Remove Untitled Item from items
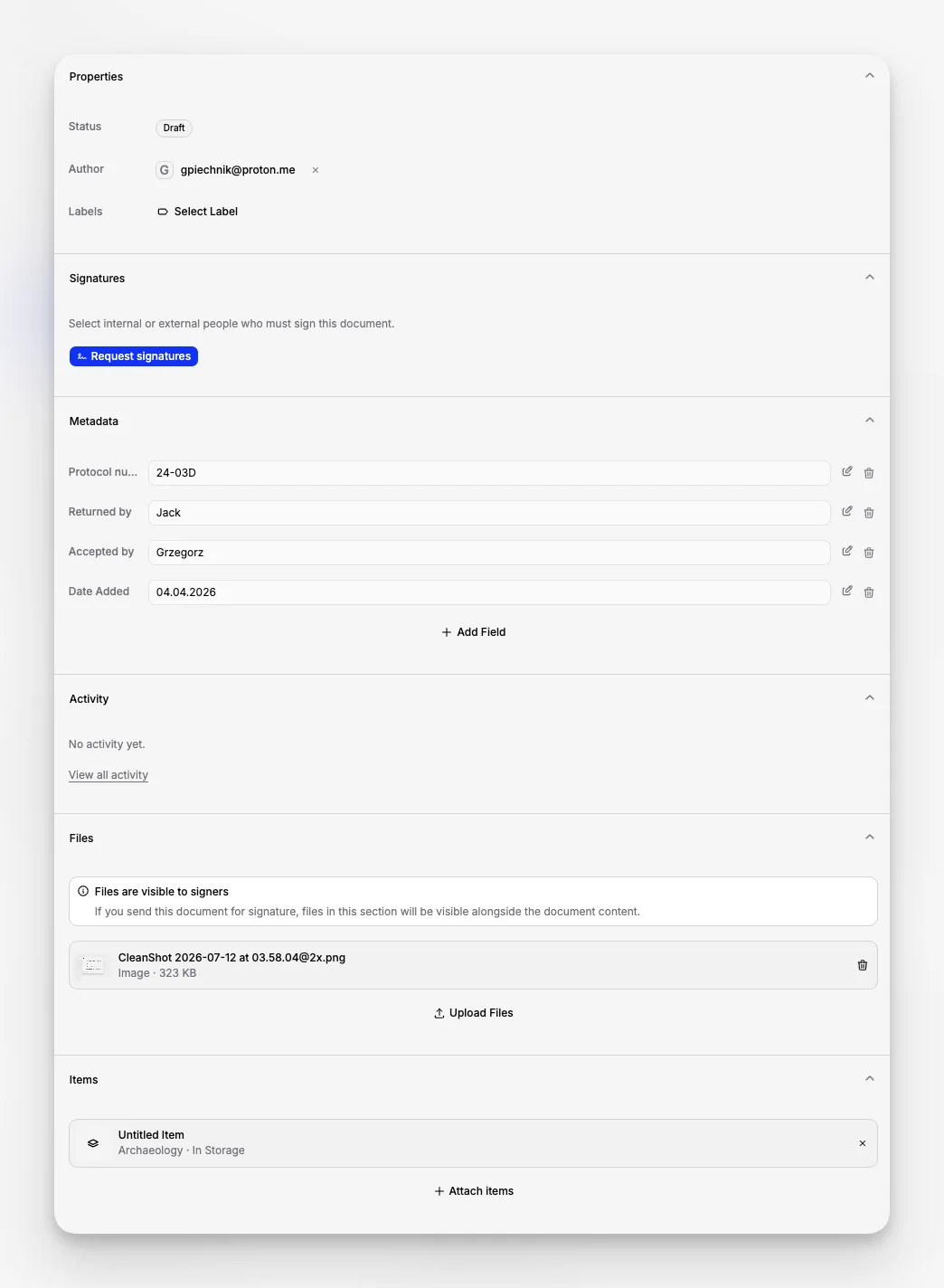 [x=863, y=1143]
